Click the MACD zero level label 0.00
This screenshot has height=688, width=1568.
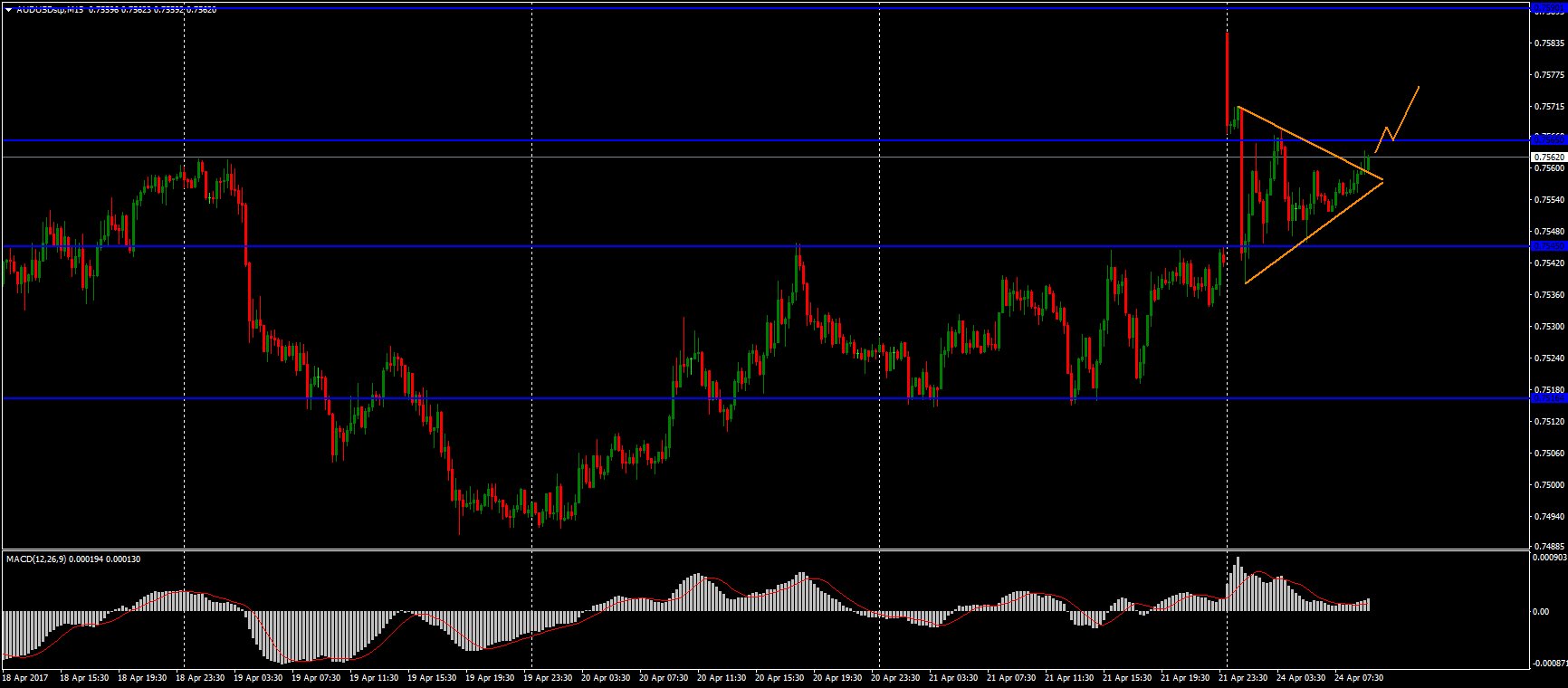click(x=1541, y=611)
